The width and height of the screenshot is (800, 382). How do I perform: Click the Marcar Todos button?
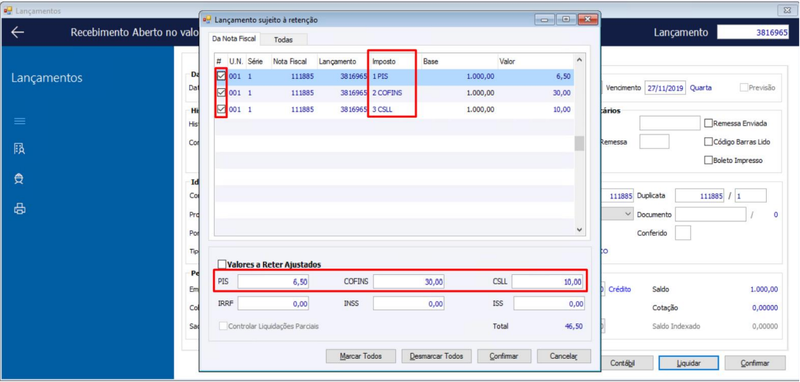click(x=361, y=356)
